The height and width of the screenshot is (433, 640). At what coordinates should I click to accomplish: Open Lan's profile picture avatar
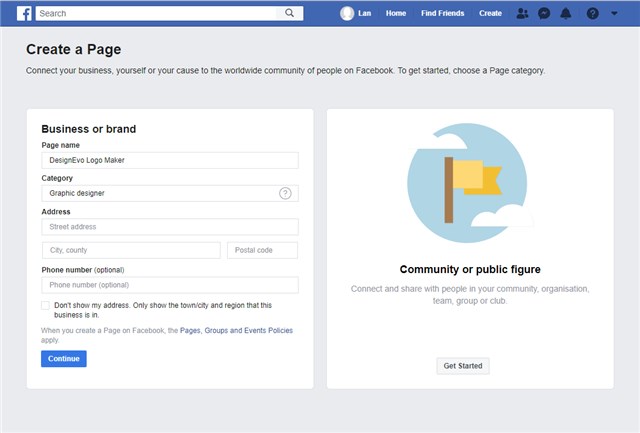click(x=347, y=13)
